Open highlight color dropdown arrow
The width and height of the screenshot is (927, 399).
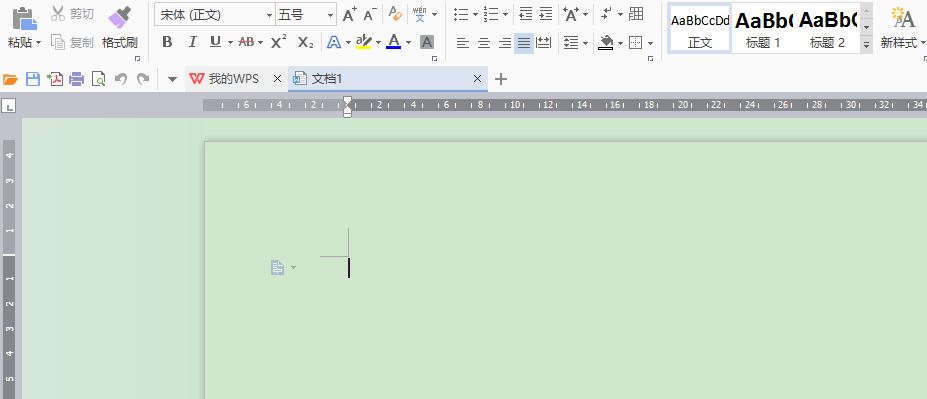coord(378,43)
